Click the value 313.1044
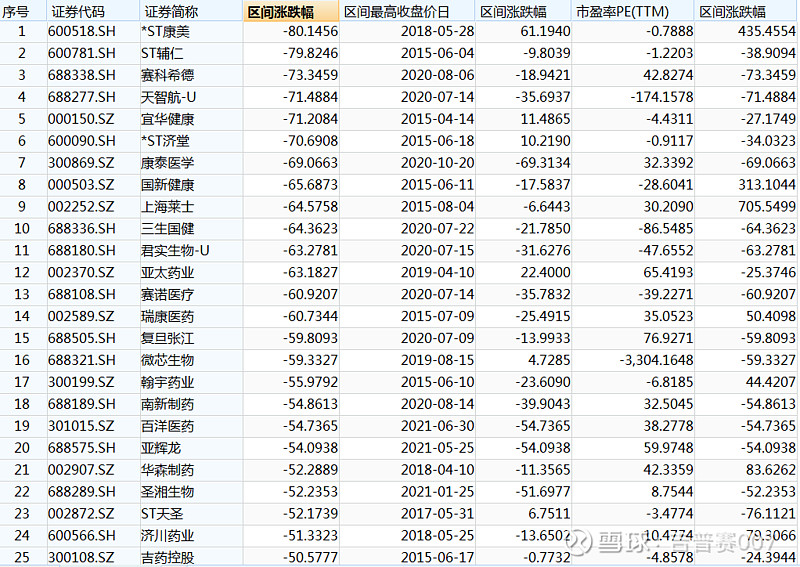The width and height of the screenshot is (800, 567). [767, 185]
